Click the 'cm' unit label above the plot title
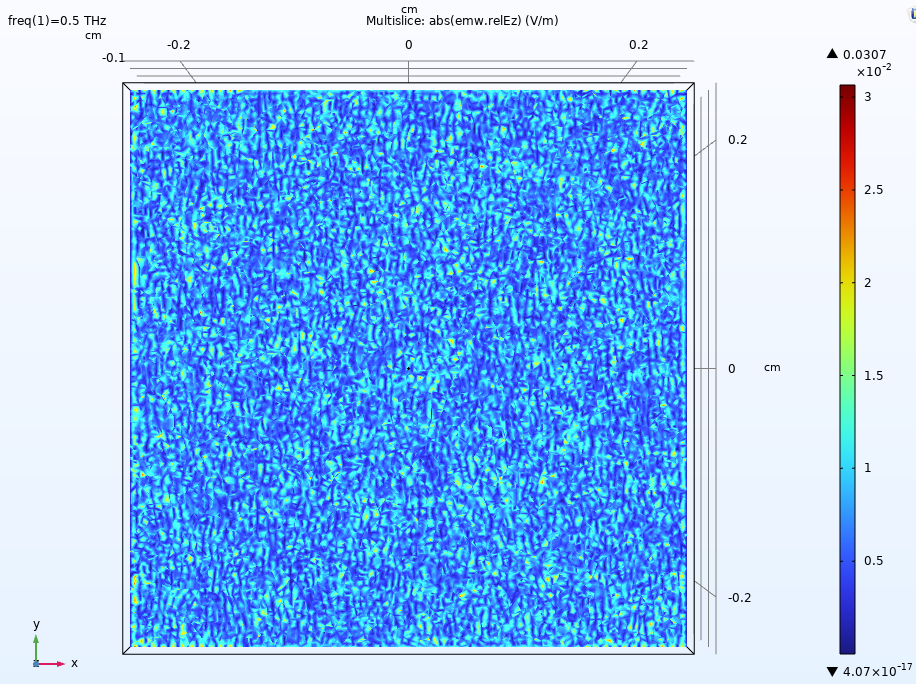The height and width of the screenshot is (684, 916). [x=409, y=9]
